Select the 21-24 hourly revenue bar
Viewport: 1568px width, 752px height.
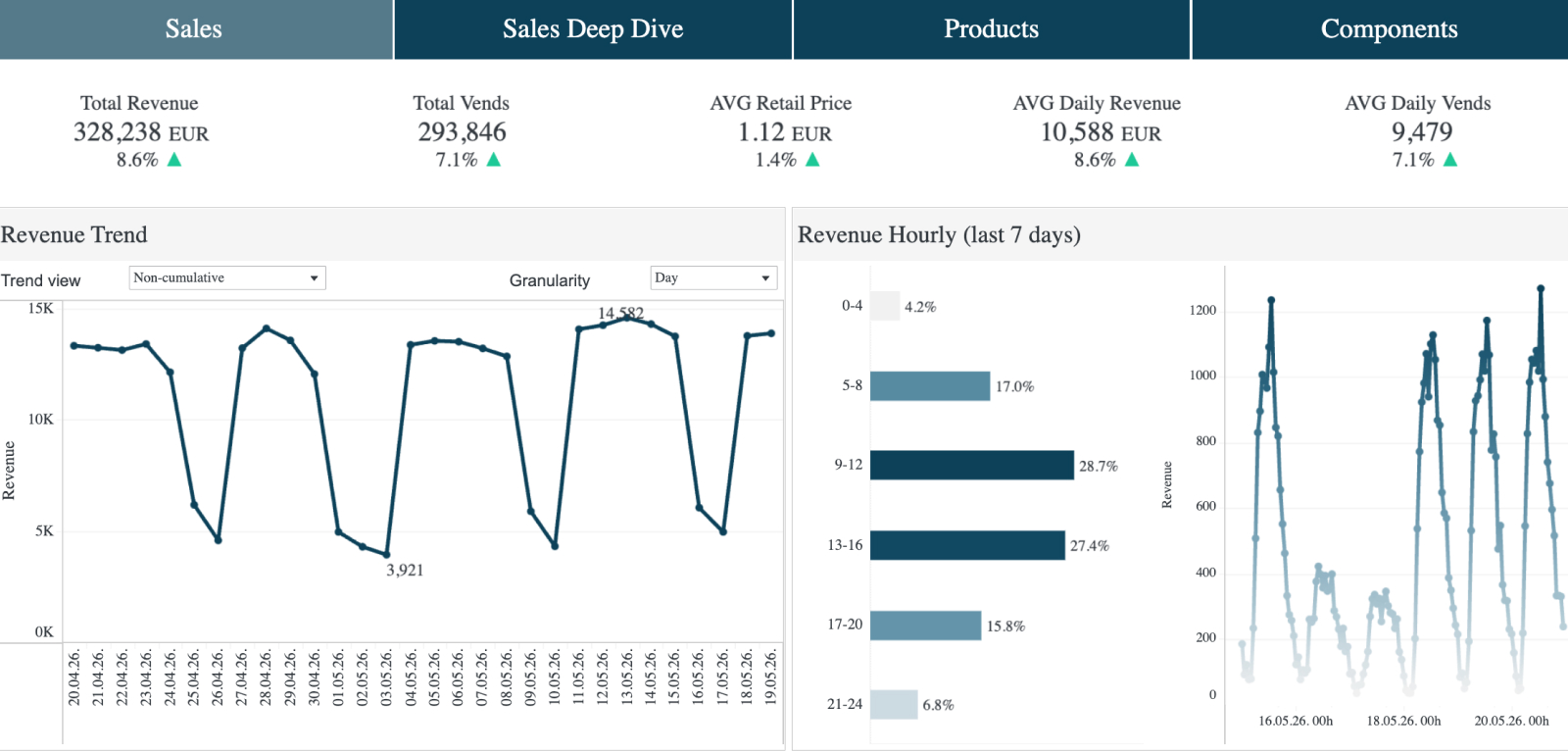point(894,705)
